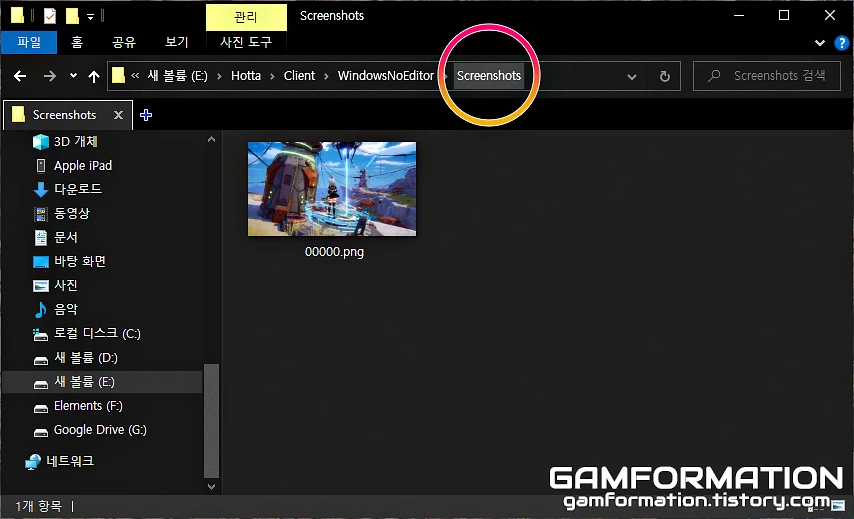Open the 사진 도구 ribbon tab

click(246, 42)
